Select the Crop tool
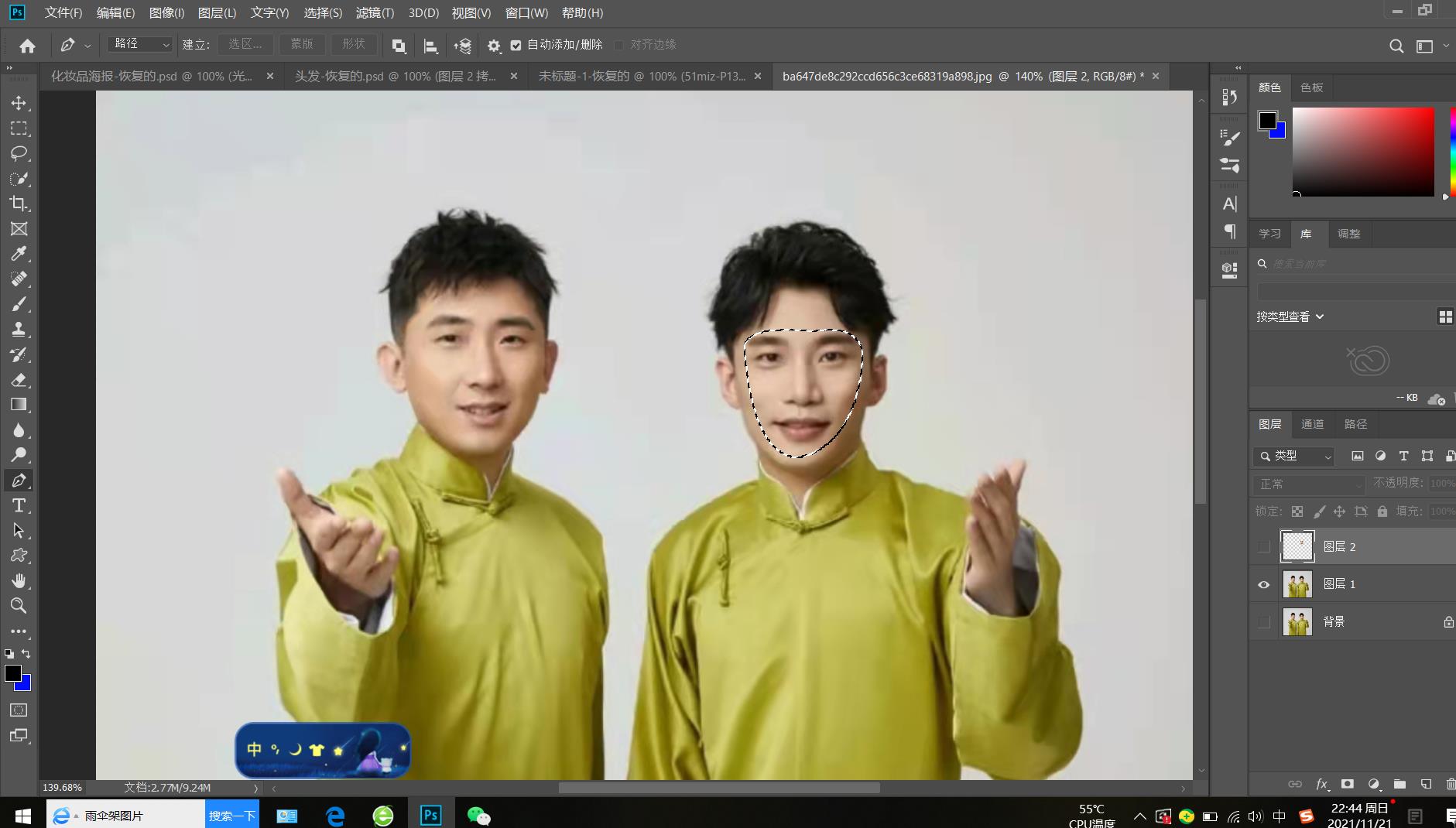 tap(19, 204)
